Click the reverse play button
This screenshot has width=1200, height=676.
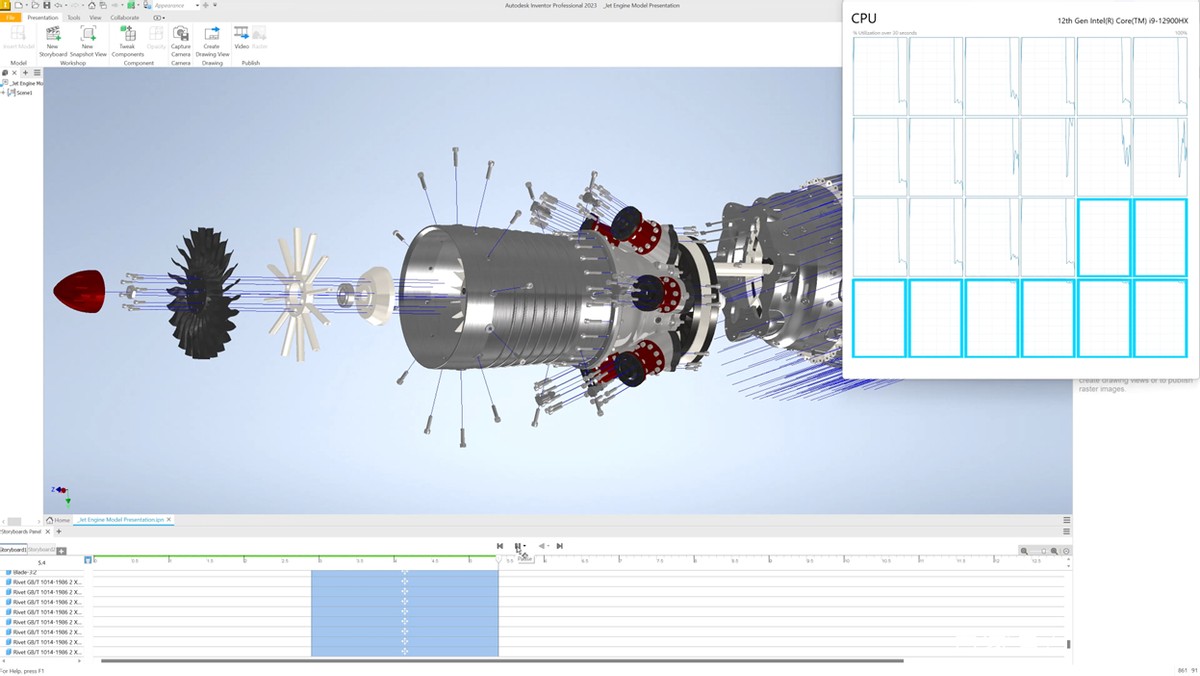click(x=542, y=546)
